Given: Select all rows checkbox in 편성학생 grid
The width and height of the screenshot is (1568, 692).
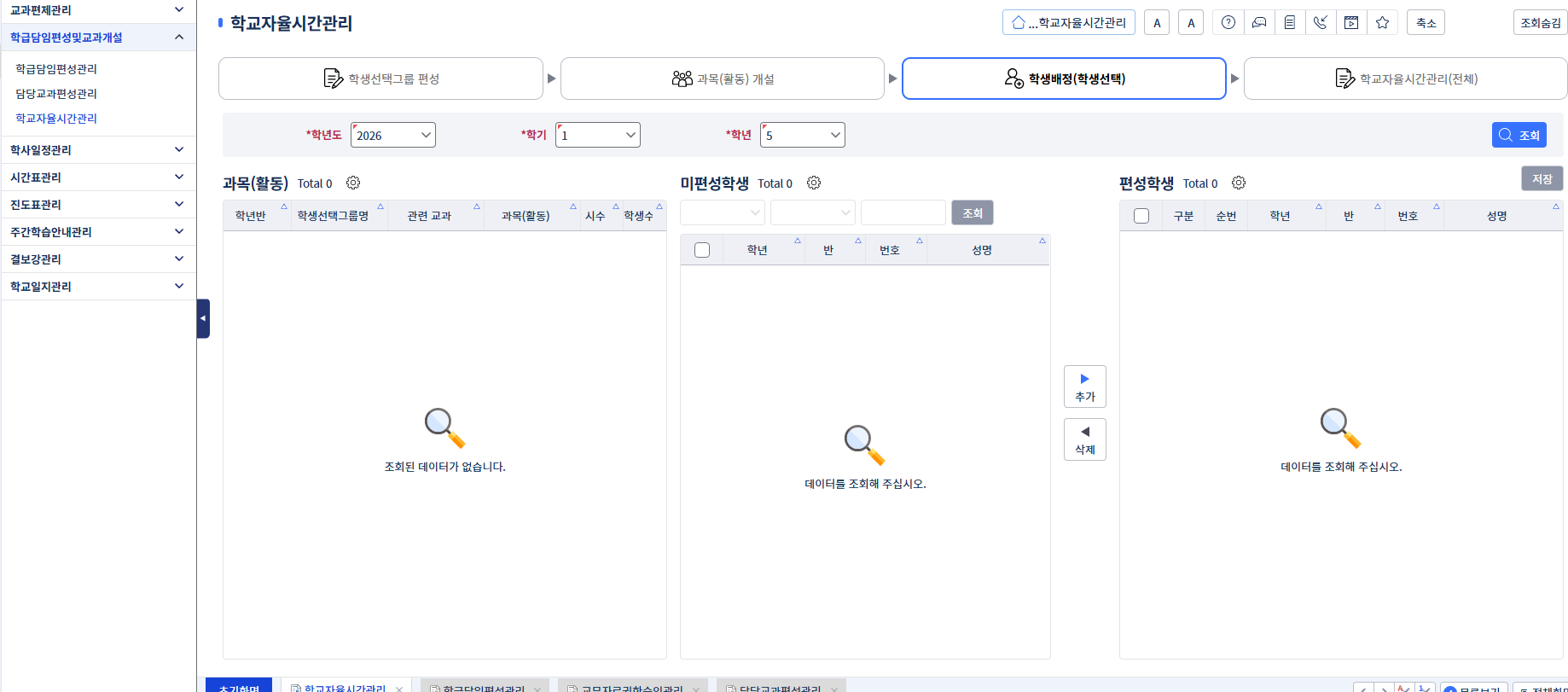Looking at the screenshot, I should [x=1141, y=216].
